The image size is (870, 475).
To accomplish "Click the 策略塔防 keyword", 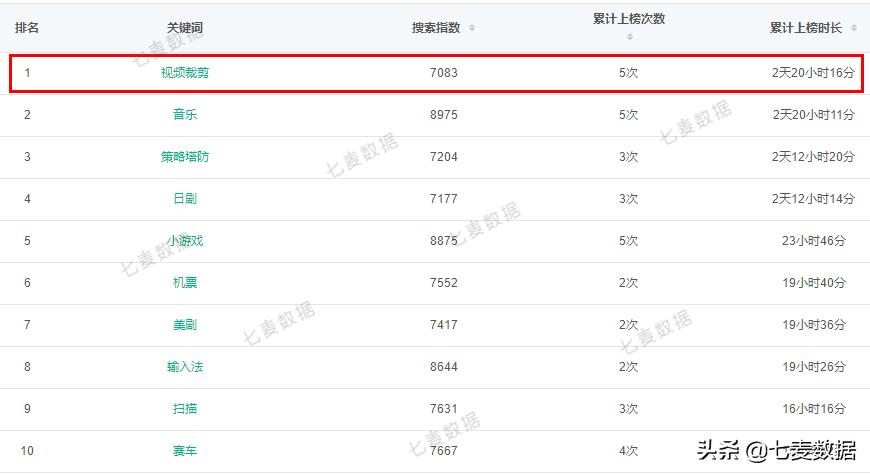I will click(x=185, y=157).
